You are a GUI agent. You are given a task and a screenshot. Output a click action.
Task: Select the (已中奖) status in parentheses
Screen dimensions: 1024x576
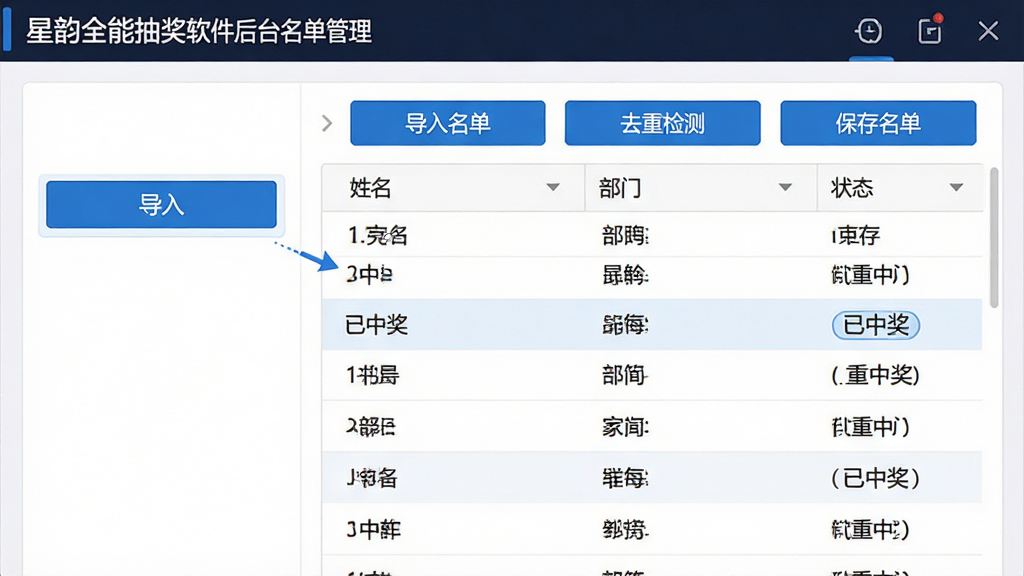coord(875,479)
